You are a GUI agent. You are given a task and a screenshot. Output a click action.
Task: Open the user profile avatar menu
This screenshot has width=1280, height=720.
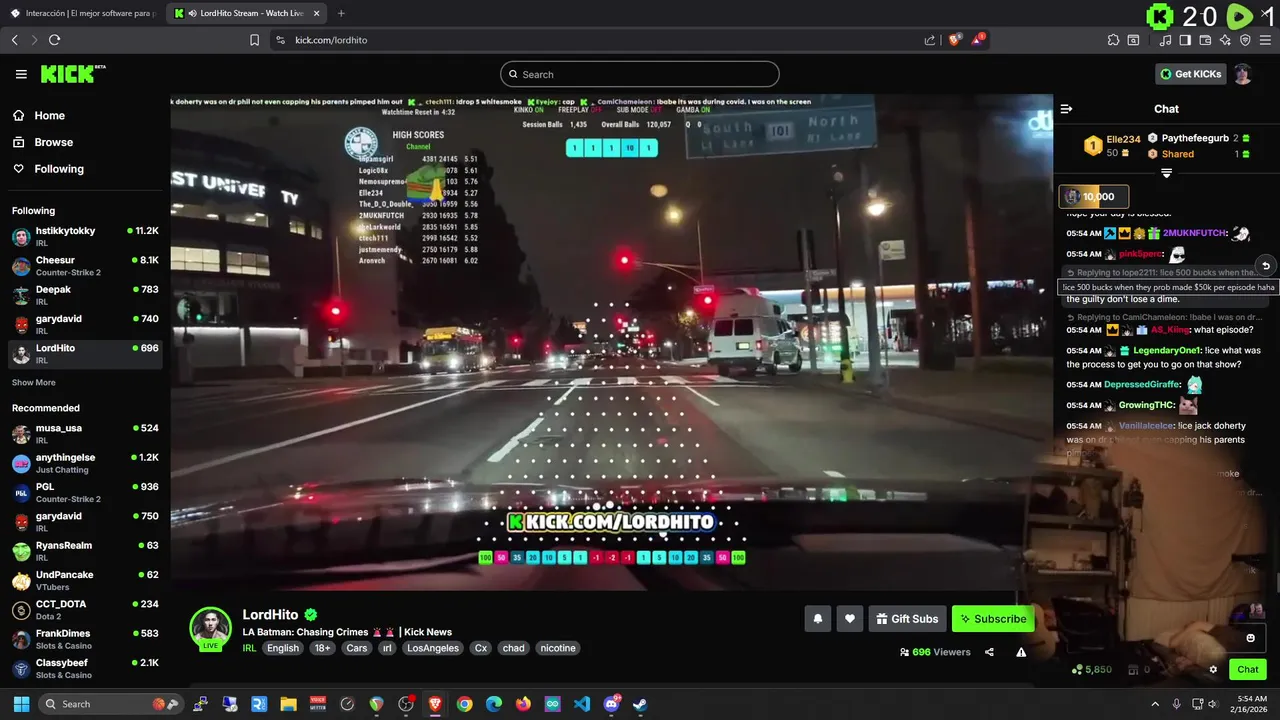[1242, 74]
